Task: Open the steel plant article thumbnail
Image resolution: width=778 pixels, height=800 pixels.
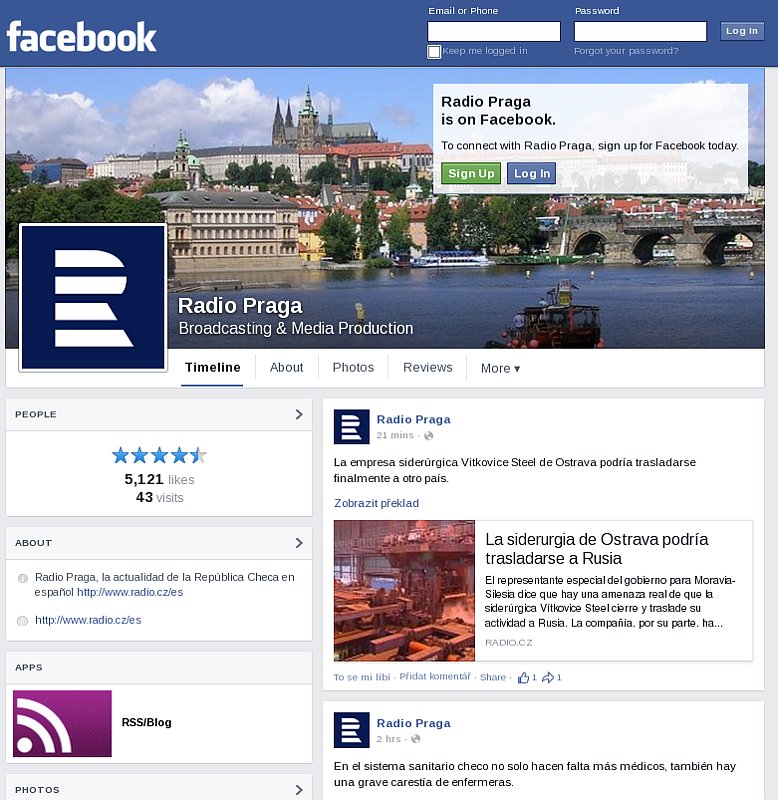Action: tap(404, 590)
